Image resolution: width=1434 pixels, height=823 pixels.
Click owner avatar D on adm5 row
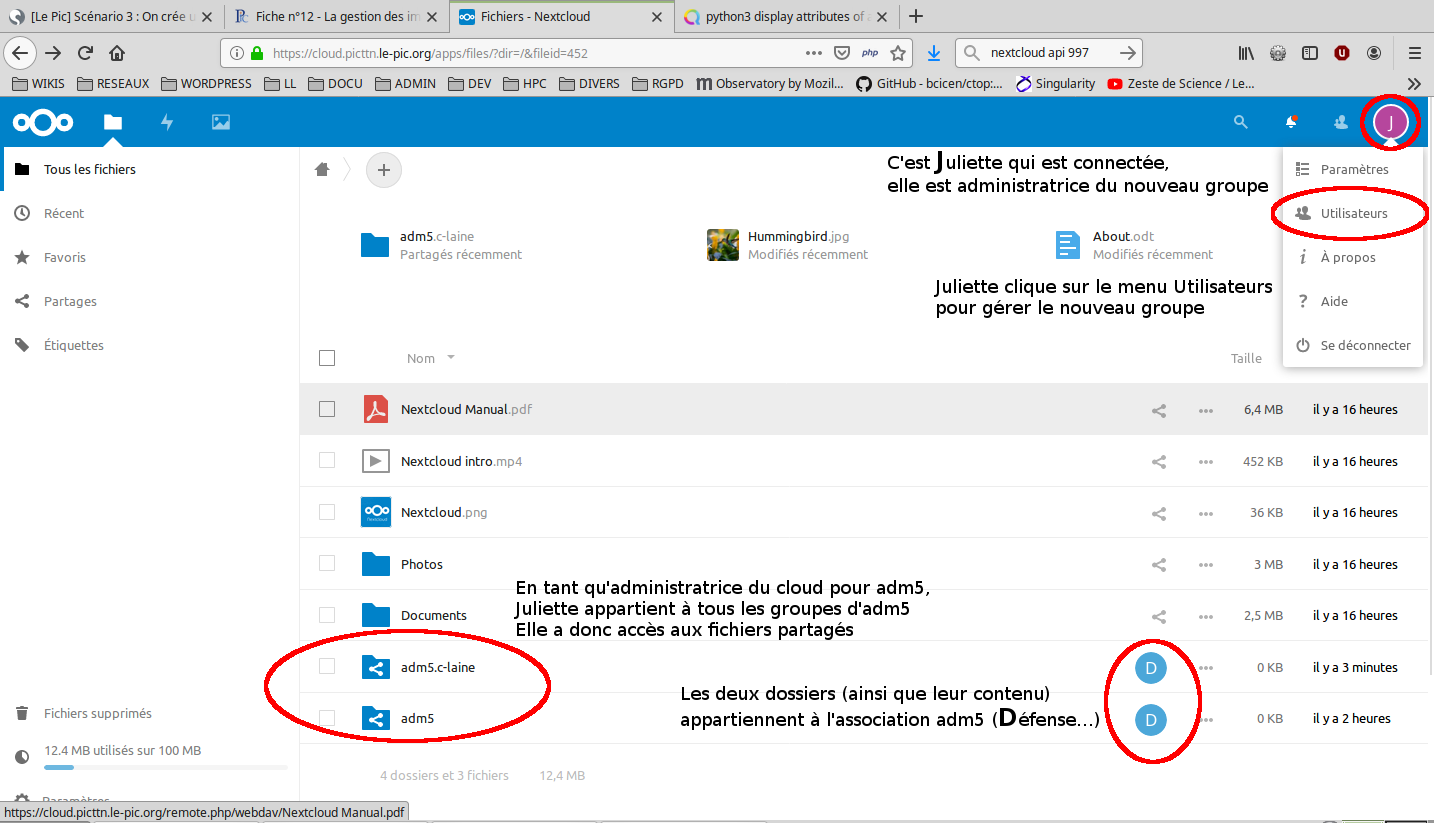(x=1151, y=719)
